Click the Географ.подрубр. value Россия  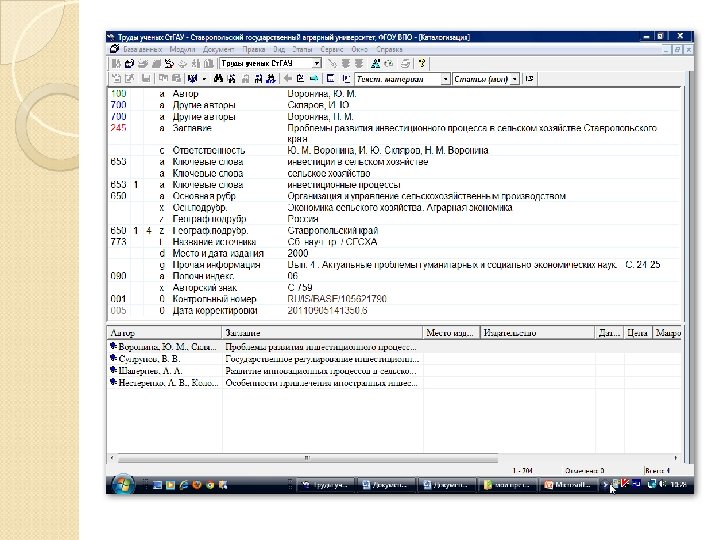click(303, 219)
